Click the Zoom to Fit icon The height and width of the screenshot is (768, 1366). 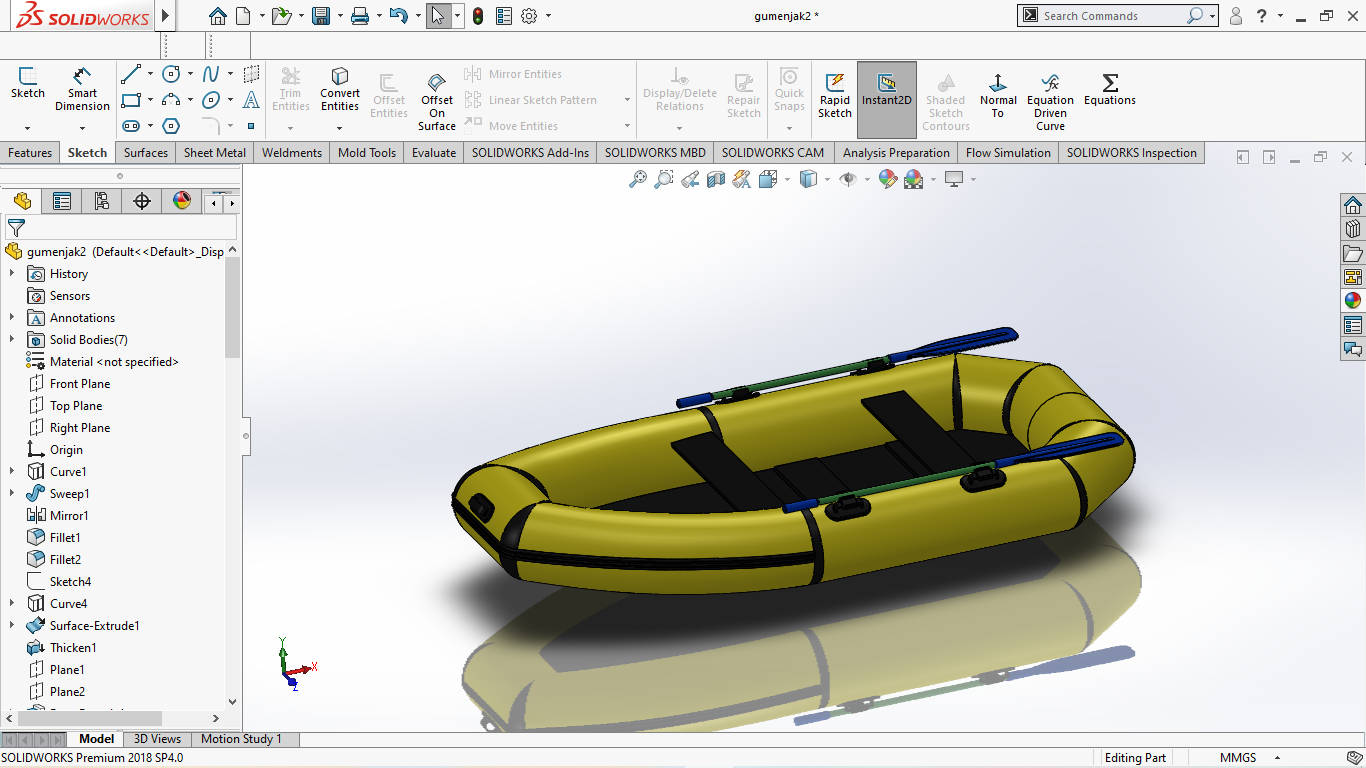[x=638, y=179]
